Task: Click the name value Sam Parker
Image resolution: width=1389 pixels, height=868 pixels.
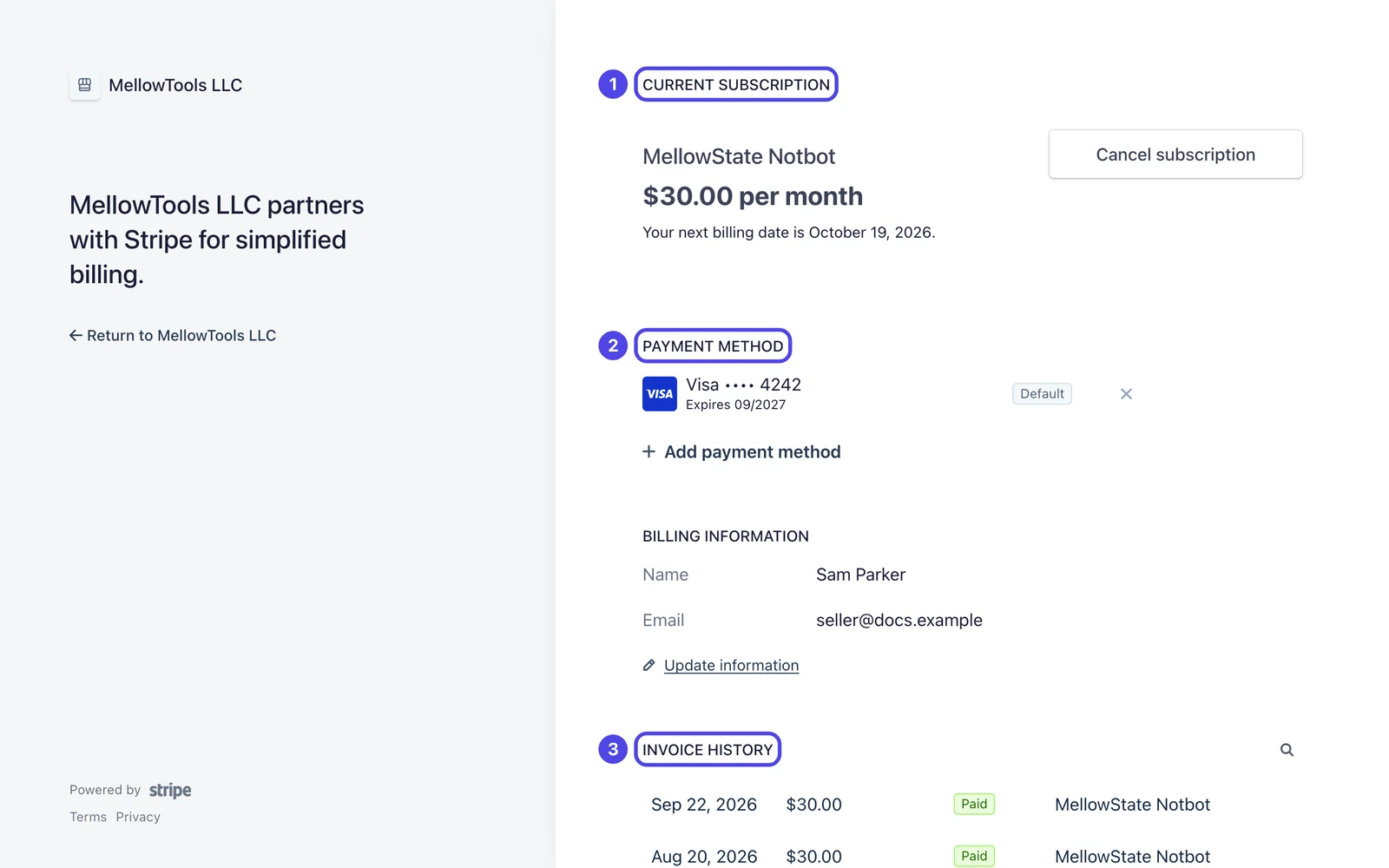Action: [x=860, y=575]
